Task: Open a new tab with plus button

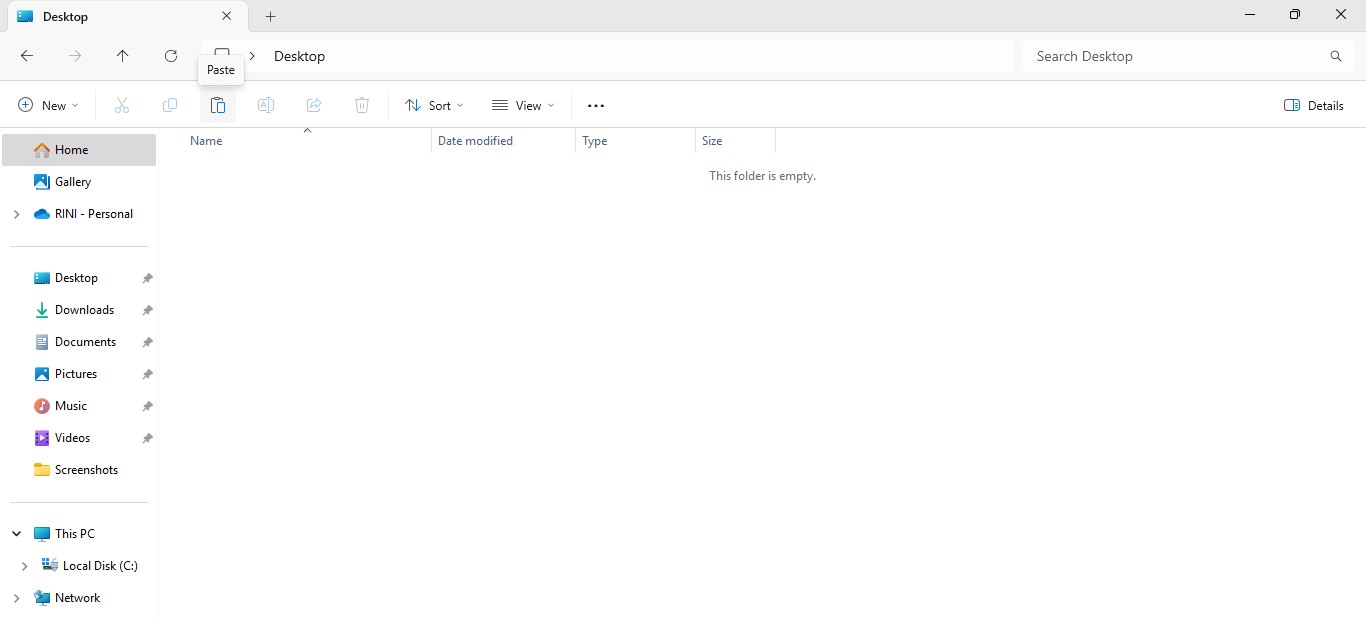Action: (270, 16)
